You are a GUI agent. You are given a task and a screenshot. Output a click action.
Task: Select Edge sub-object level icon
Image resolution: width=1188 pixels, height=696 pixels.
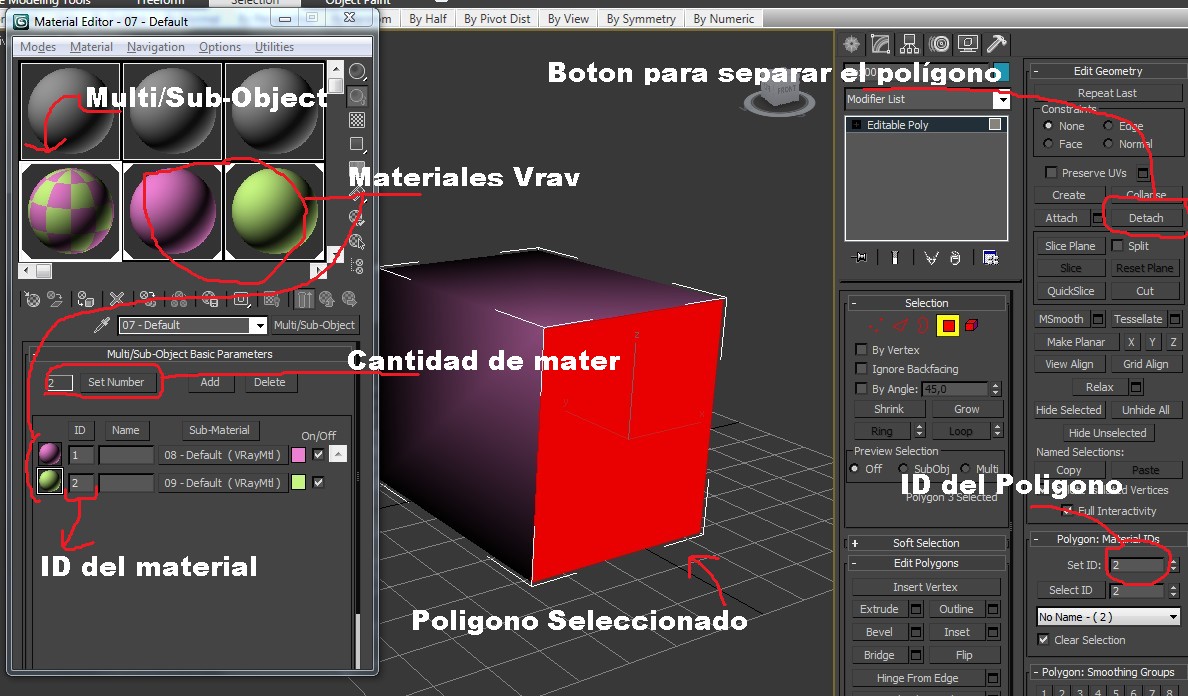[x=900, y=326]
